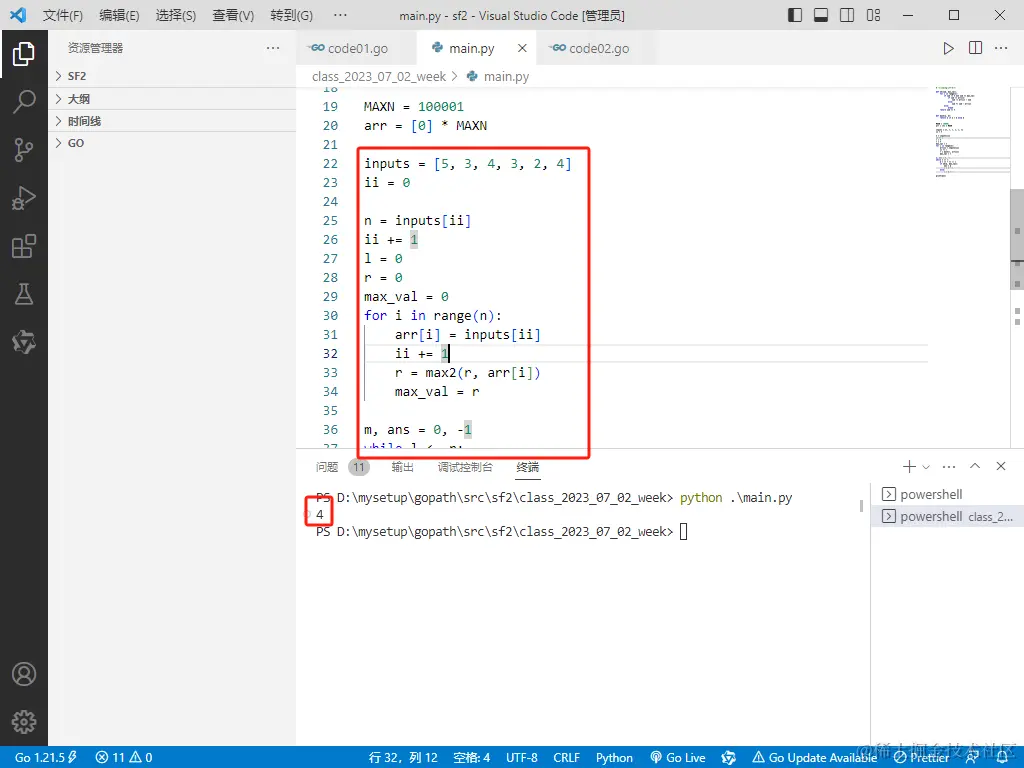Change indentation via 空格: 4
The height and width of the screenshot is (768, 1024).
coord(472,758)
